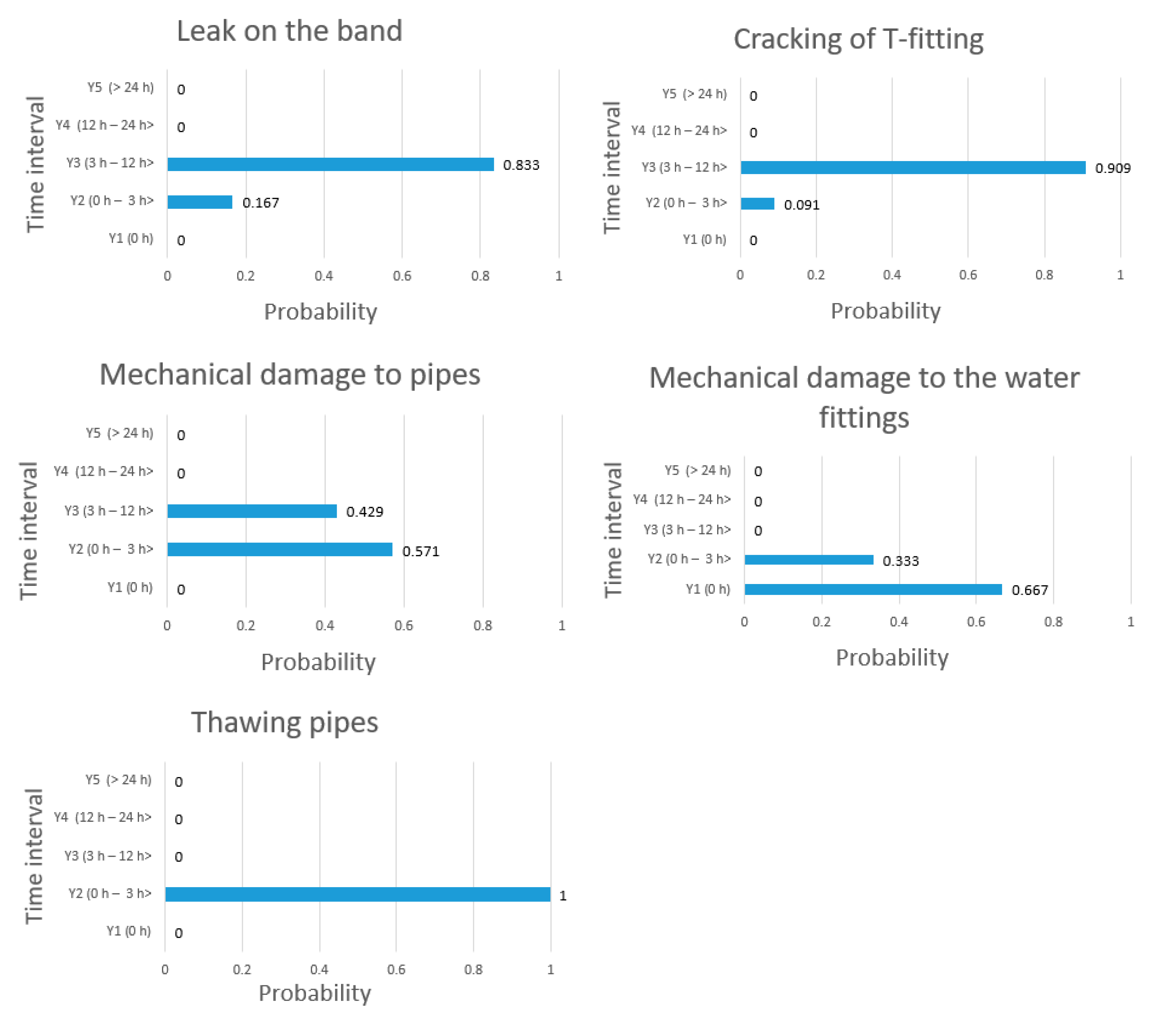Image resolution: width=1176 pixels, height=1018 pixels.
Task: Select the small bar valued 0.091
Action: [x=757, y=204]
